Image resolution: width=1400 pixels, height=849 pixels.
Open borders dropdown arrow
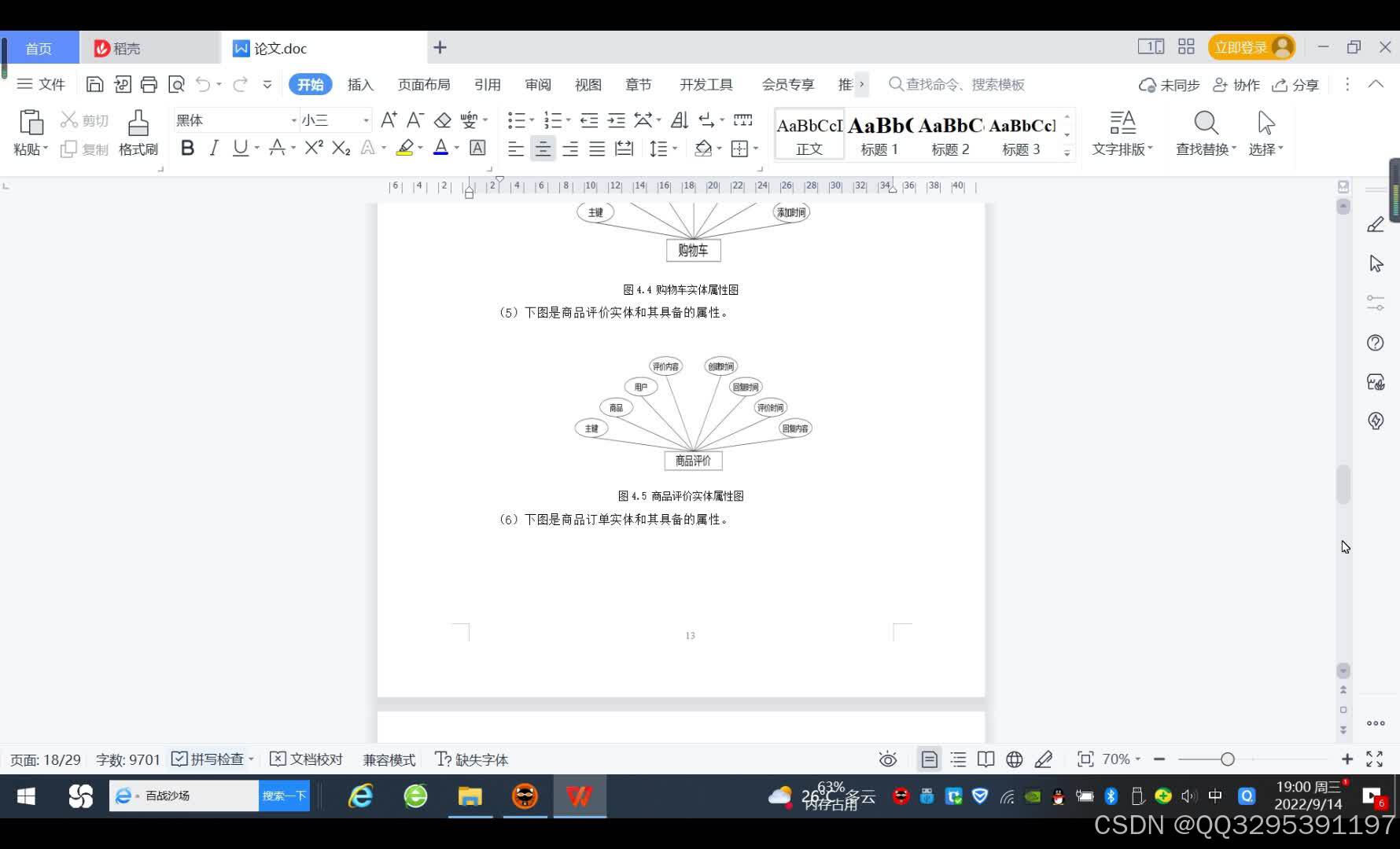pyautogui.click(x=756, y=148)
